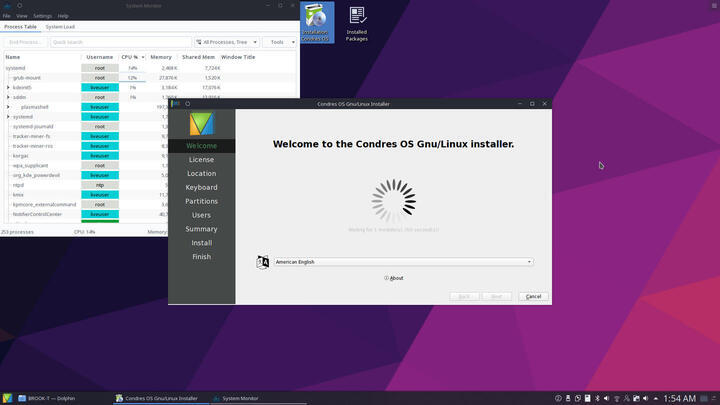Open the Installed Packages desktop icon

356,24
